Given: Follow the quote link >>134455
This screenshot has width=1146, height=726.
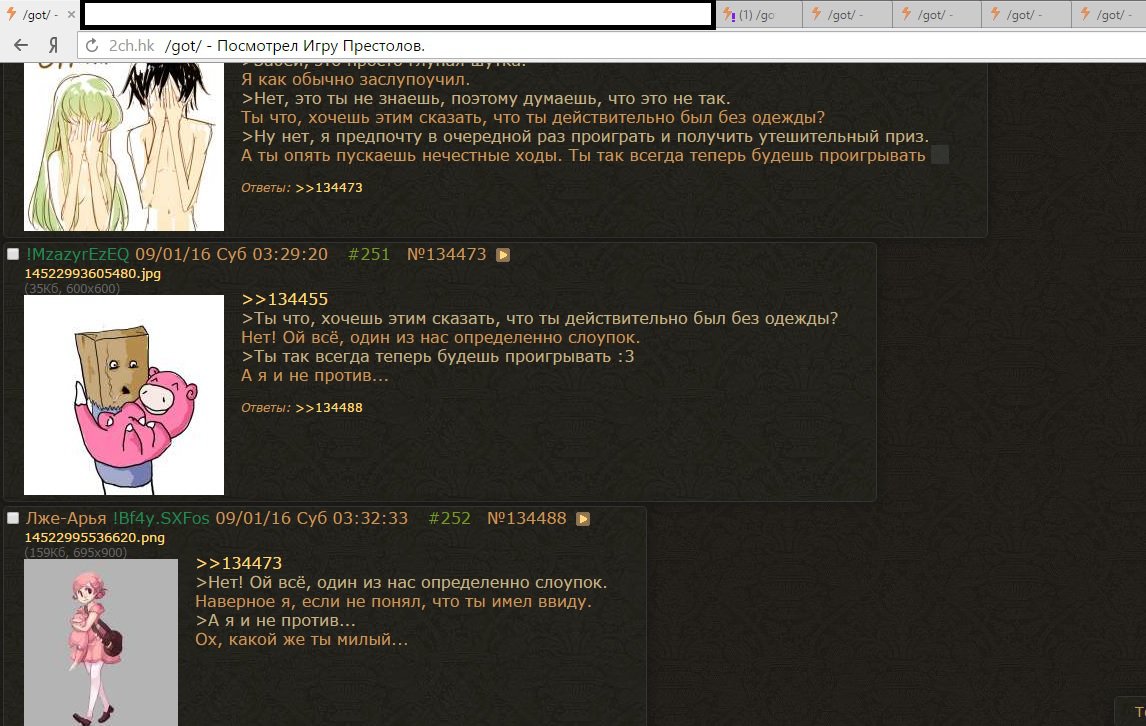Looking at the screenshot, I should pyautogui.click(x=284, y=299).
